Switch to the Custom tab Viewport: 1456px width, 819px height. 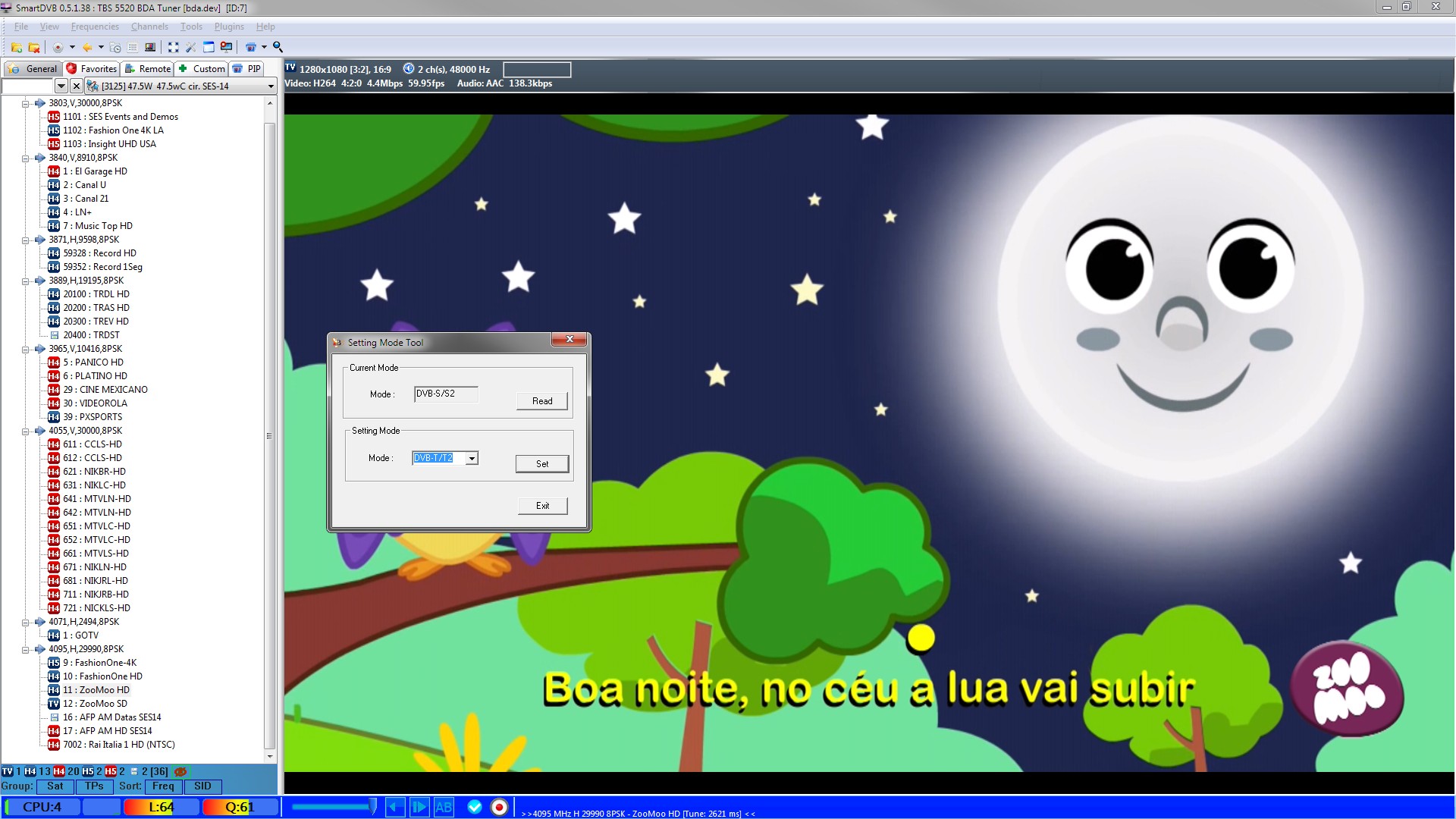202,68
